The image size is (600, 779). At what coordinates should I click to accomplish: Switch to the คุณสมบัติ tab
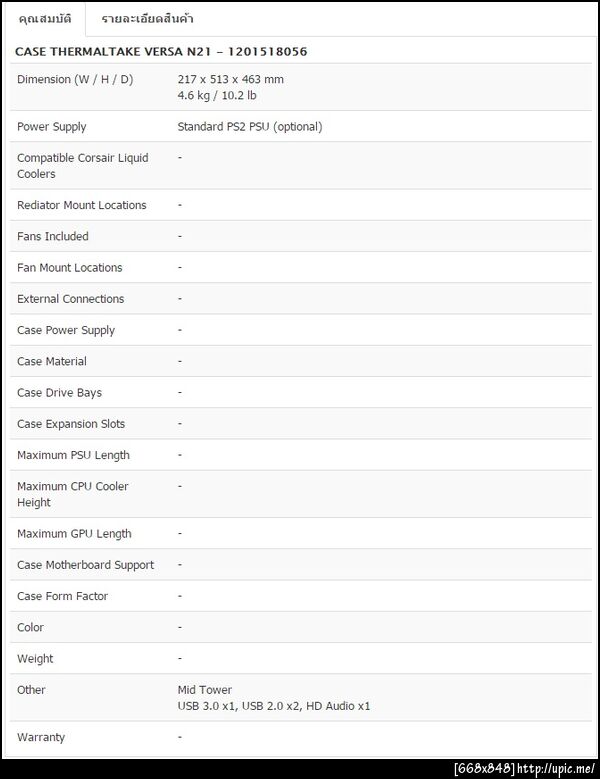(45, 19)
